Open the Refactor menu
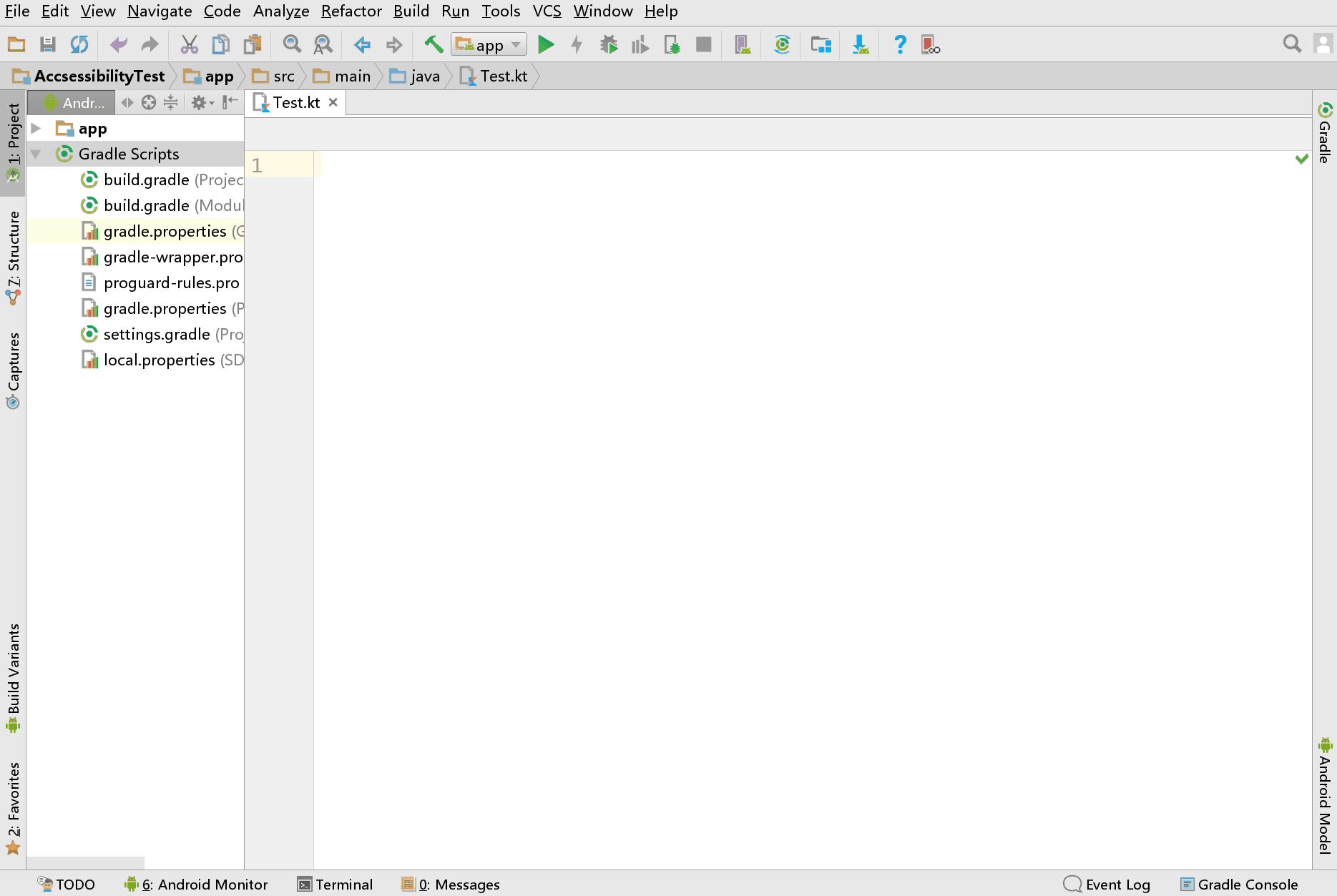Viewport: 1337px width, 896px height. (351, 11)
